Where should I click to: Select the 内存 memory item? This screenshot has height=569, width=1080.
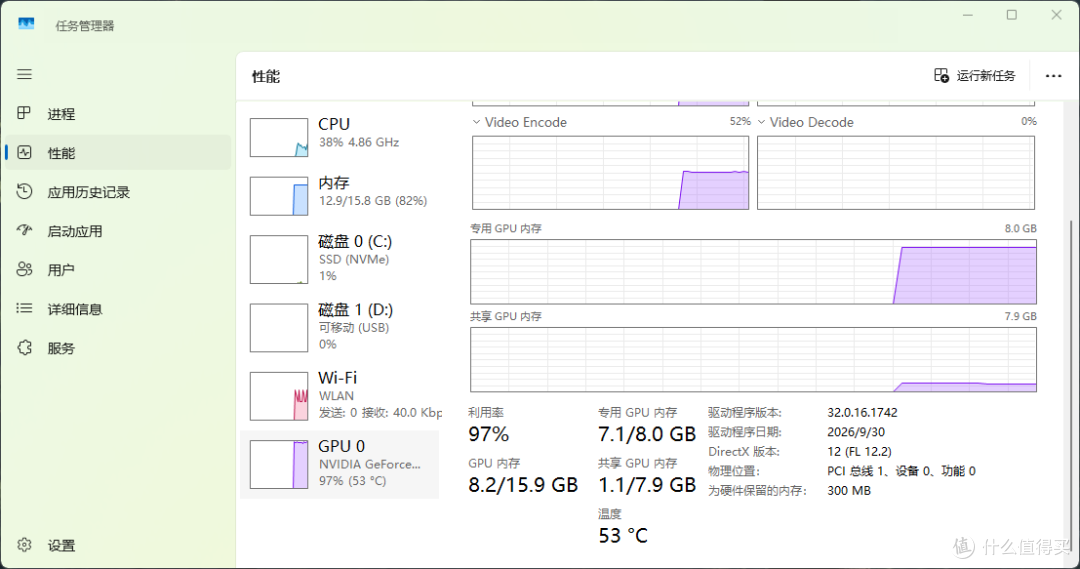340,195
